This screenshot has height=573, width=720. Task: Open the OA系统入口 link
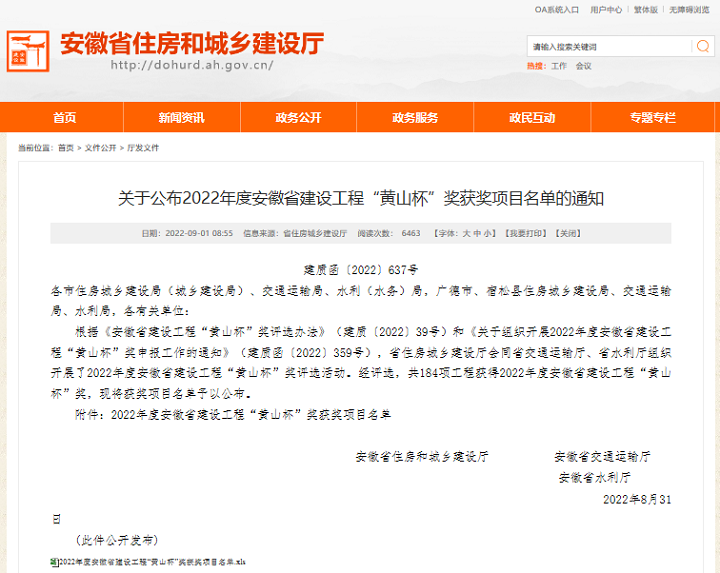click(x=557, y=10)
